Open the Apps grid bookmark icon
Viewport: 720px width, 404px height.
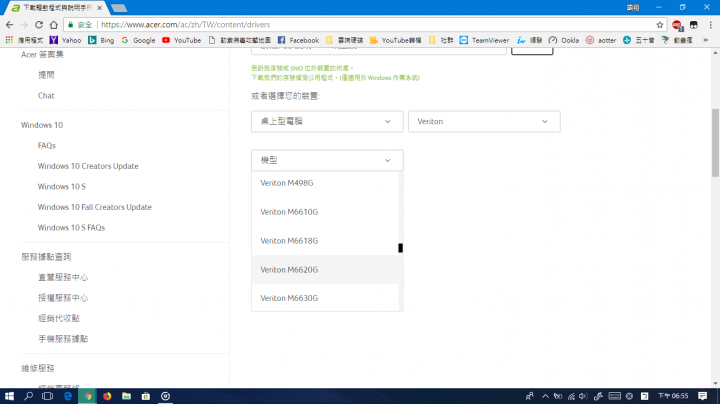[9, 40]
